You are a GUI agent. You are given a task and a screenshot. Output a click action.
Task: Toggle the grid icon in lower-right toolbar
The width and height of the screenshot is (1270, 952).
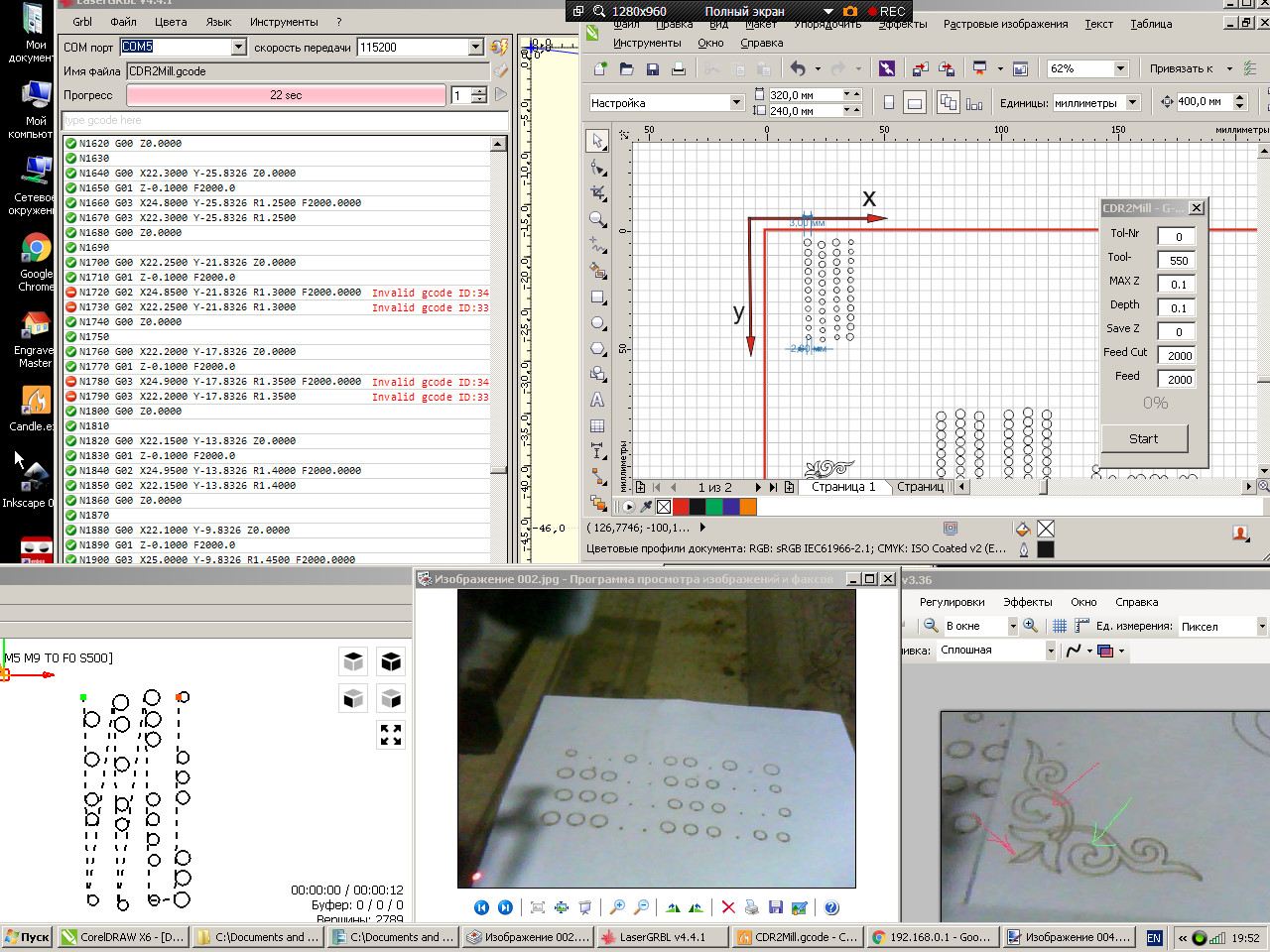coord(1059,626)
